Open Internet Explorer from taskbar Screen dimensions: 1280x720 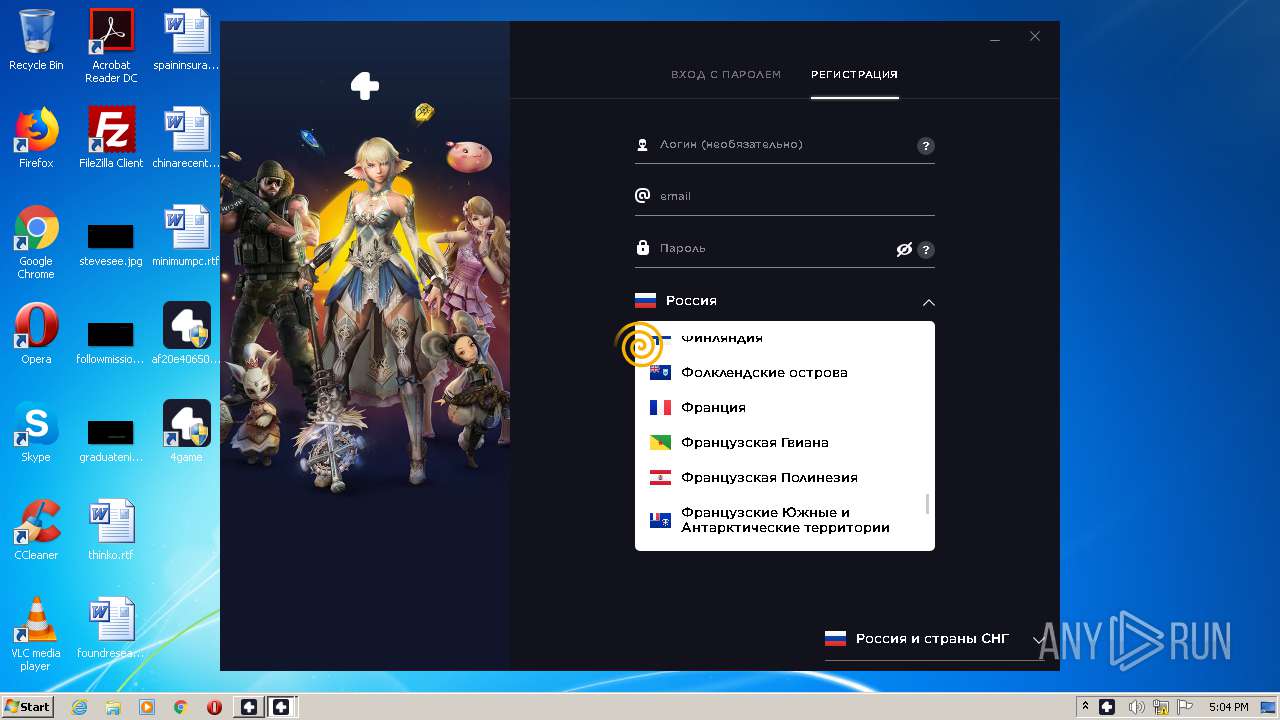click(79, 706)
